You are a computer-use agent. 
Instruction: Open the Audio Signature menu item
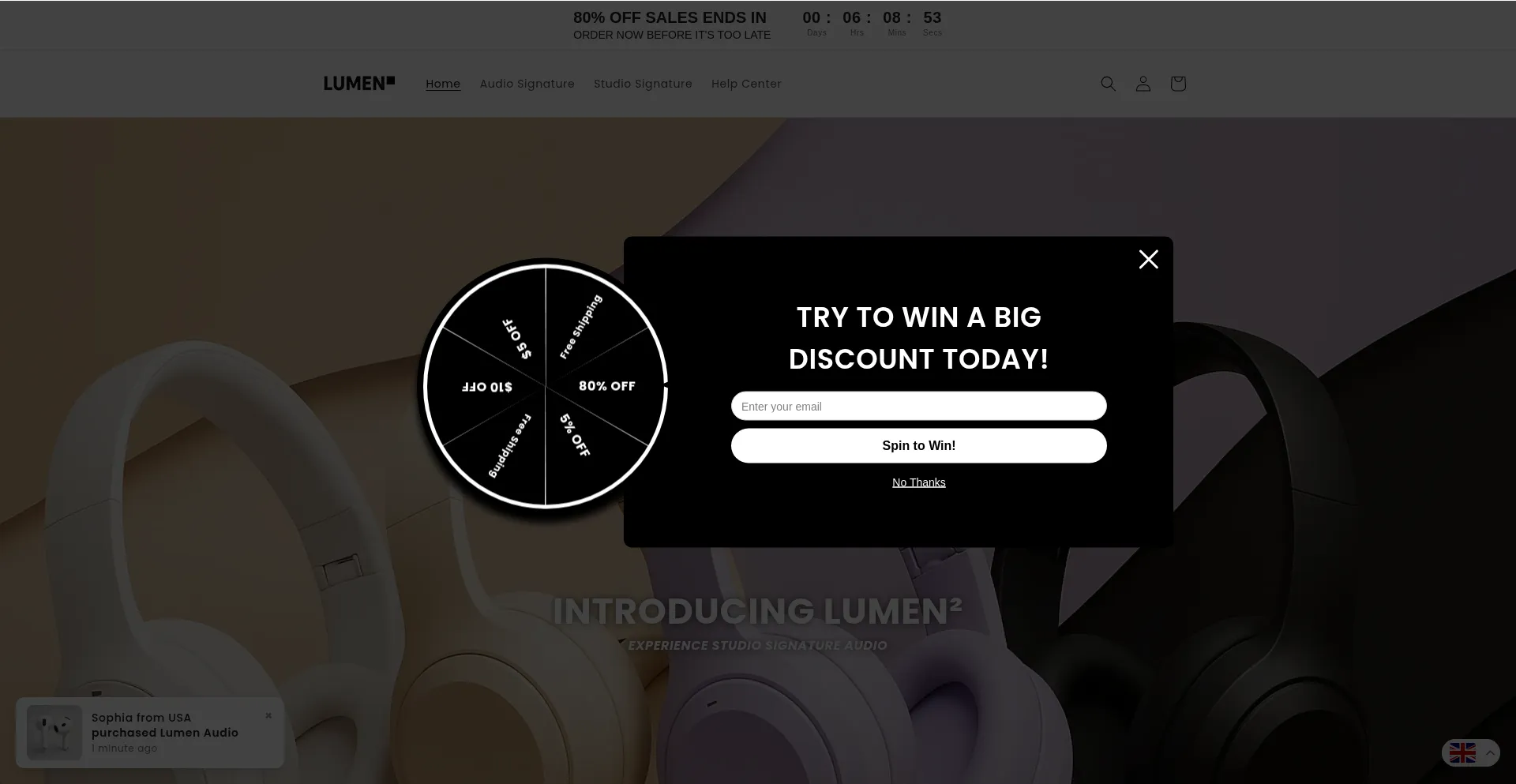coord(527,84)
